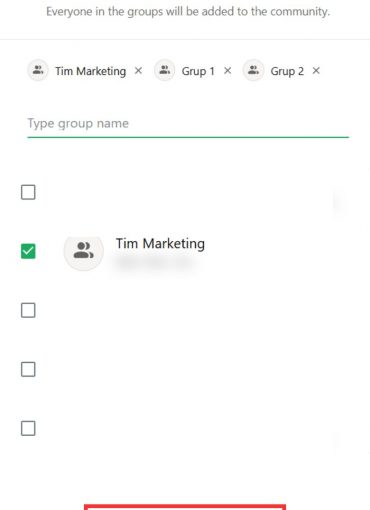Remove Grup 2 from selected groups
The width and height of the screenshot is (370, 510).
[x=316, y=71]
